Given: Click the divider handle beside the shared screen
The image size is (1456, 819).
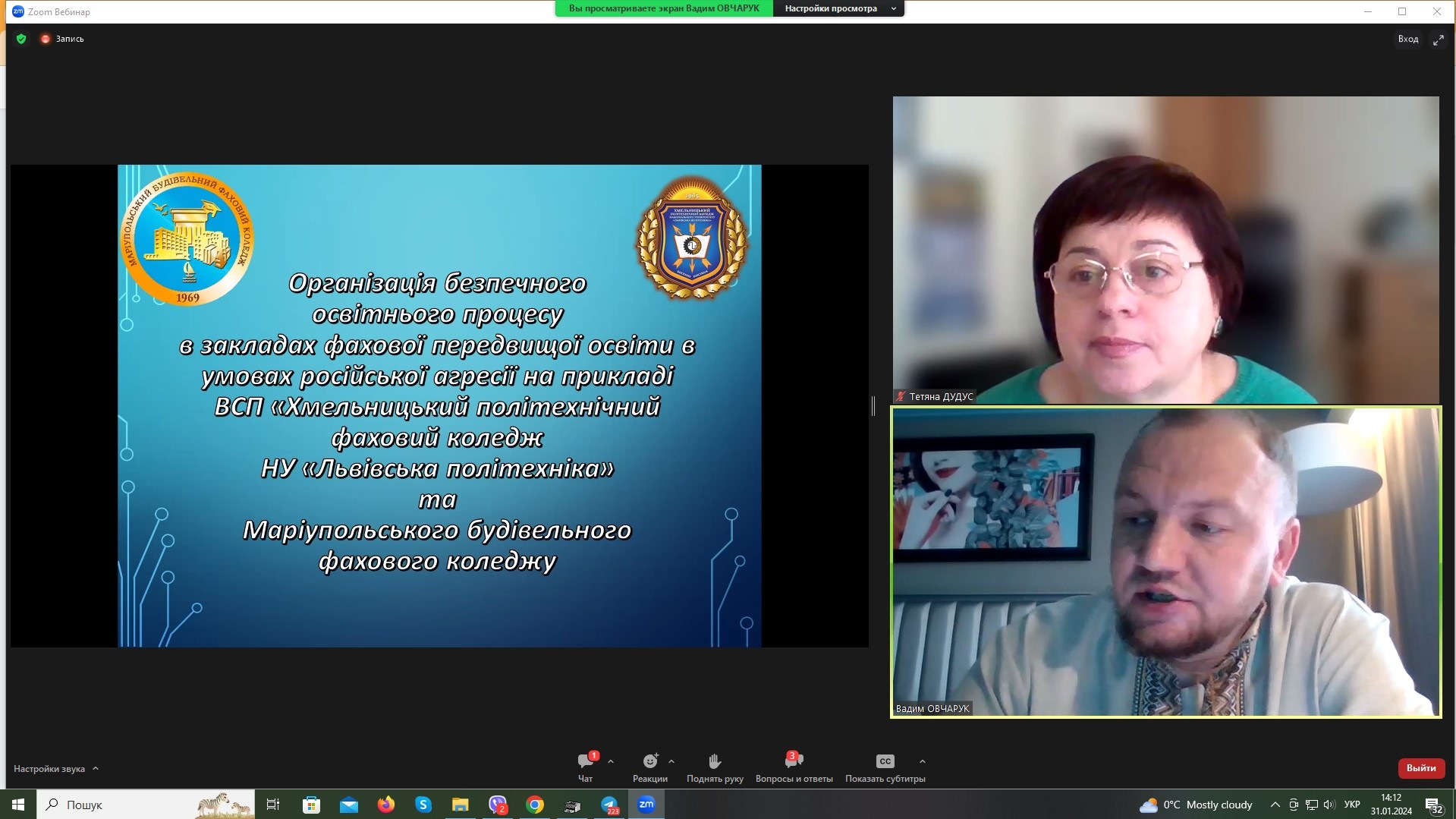Looking at the screenshot, I should pos(873,406).
